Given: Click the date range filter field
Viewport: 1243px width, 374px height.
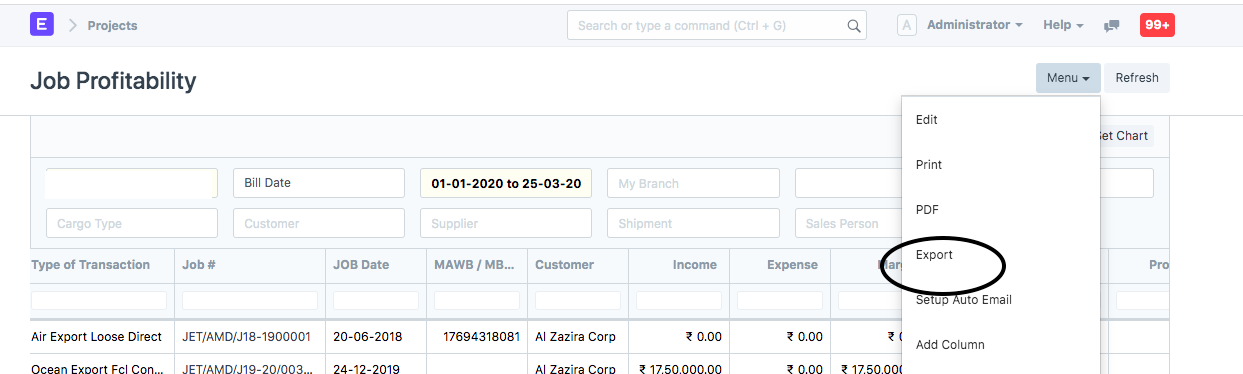Looking at the screenshot, I should click(506, 183).
